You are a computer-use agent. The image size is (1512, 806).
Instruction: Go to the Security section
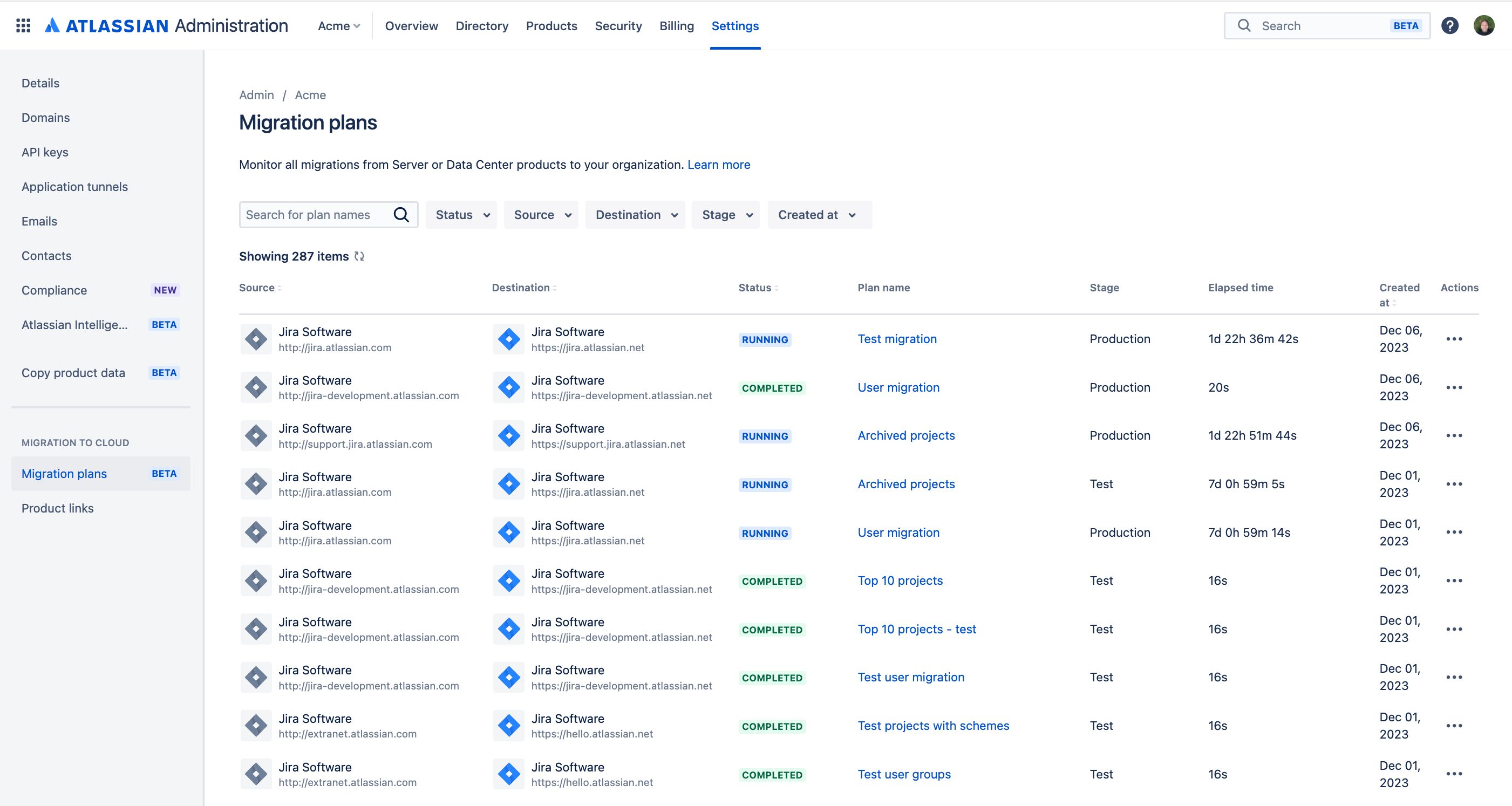pos(618,25)
